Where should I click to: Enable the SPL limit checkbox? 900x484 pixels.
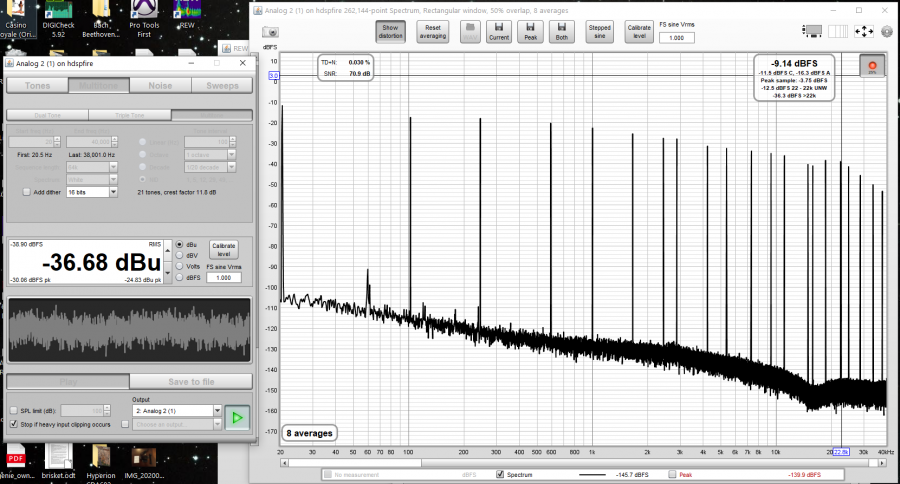(14, 411)
